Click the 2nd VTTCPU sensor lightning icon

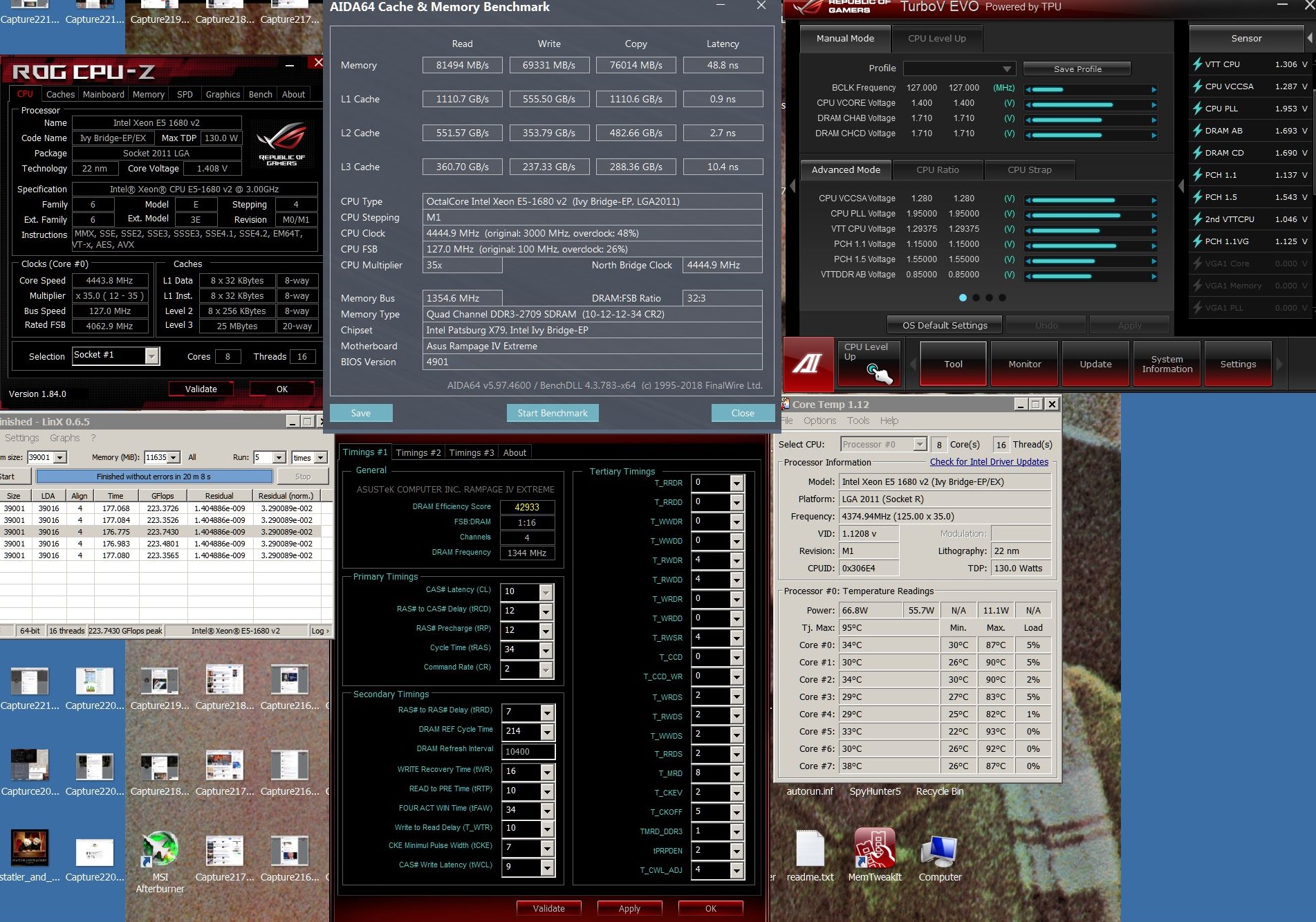tap(1197, 219)
